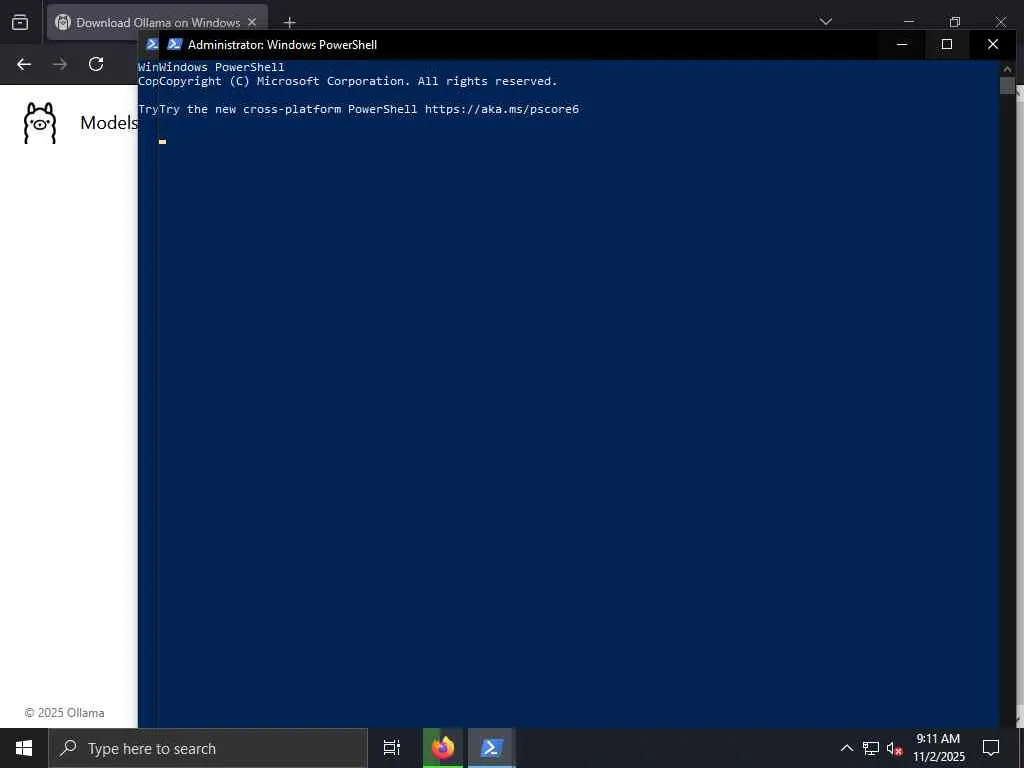Open the muted volume tray icon
Image resolution: width=1024 pixels, height=768 pixels.
[x=894, y=748]
